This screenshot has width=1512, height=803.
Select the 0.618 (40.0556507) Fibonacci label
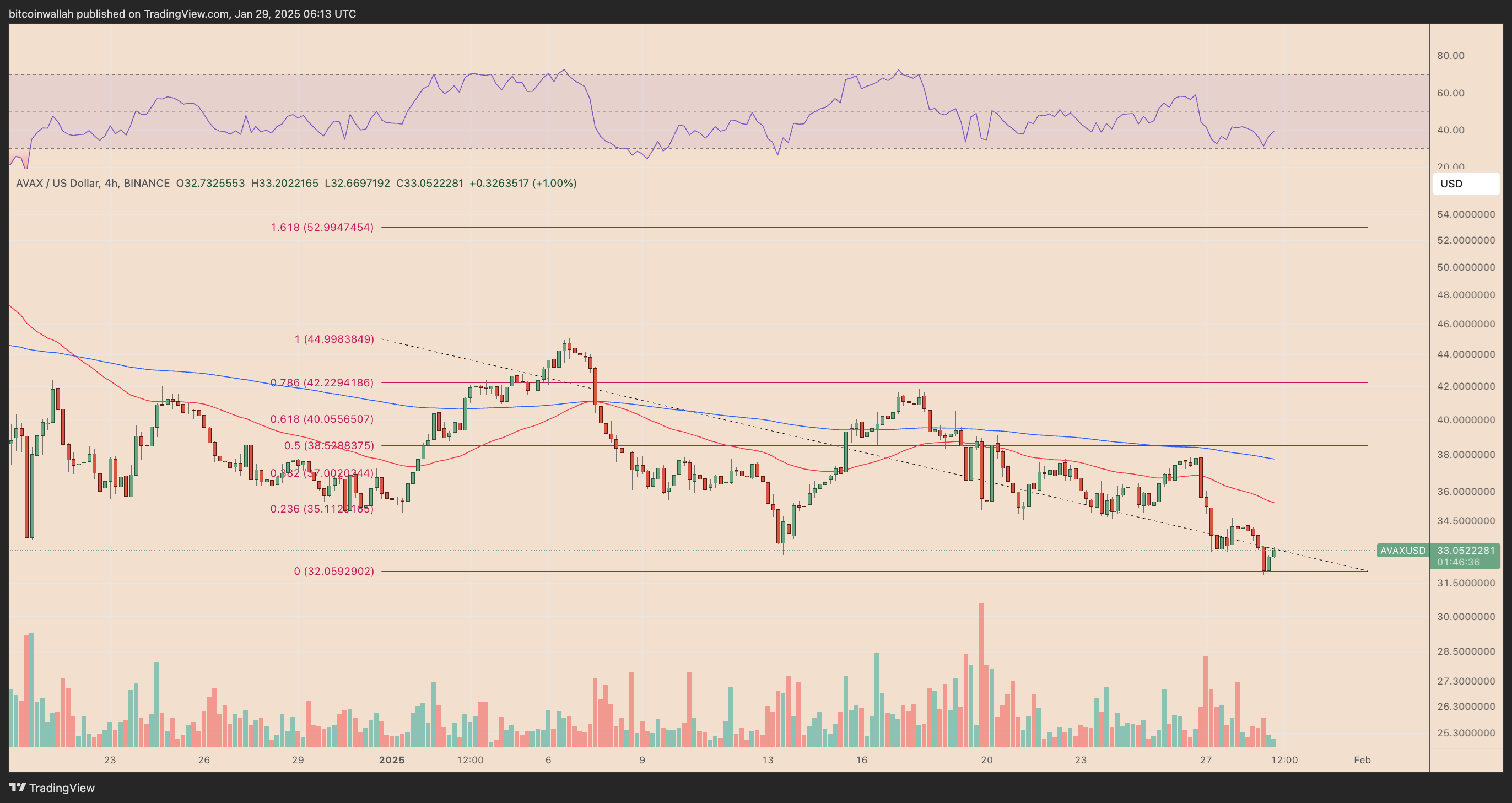coord(322,419)
